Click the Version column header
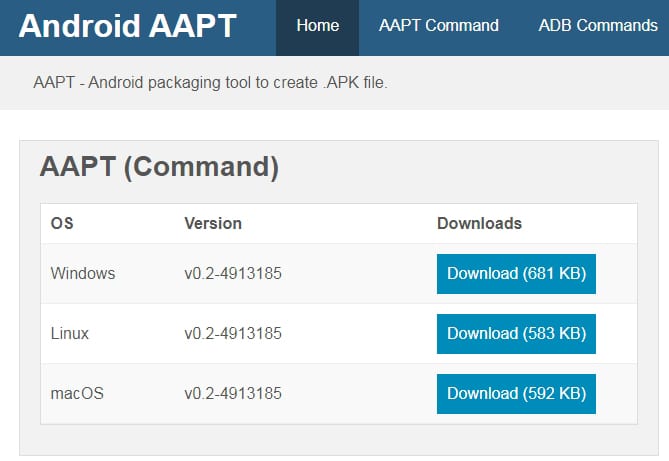Image resolution: width=669 pixels, height=461 pixels. (213, 224)
